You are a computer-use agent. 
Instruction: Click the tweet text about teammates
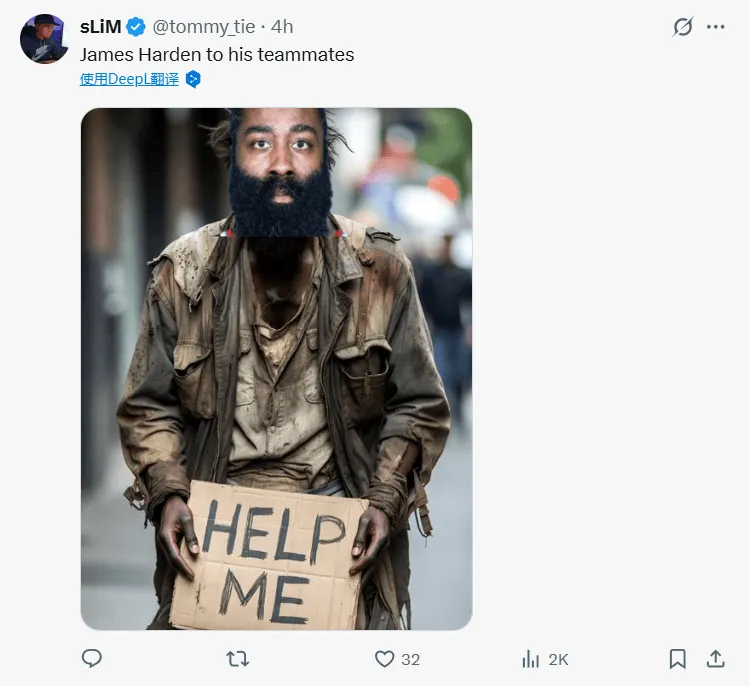click(x=217, y=54)
